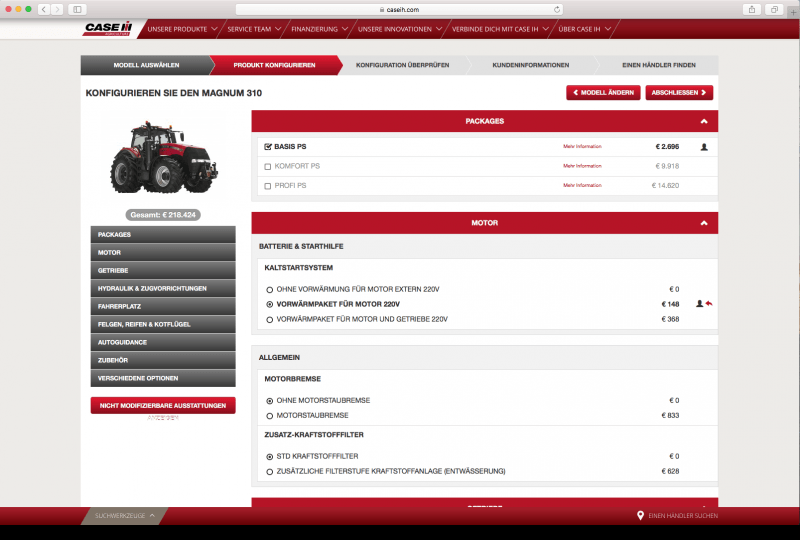Click the red undo arrow next to €148
The image size is (800, 540).
click(x=709, y=304)
